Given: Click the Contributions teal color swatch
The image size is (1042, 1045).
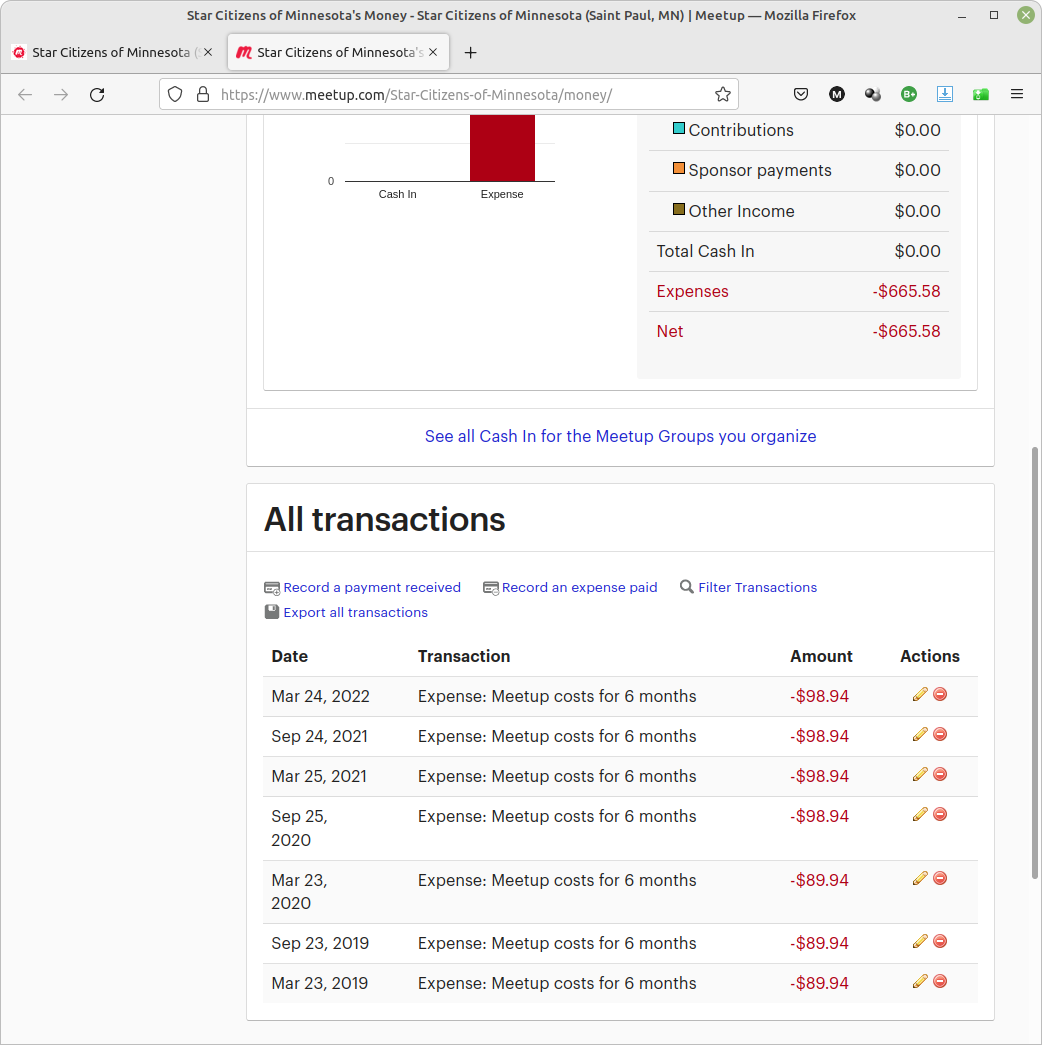Looking at the screenshot, I should point(679,128).
